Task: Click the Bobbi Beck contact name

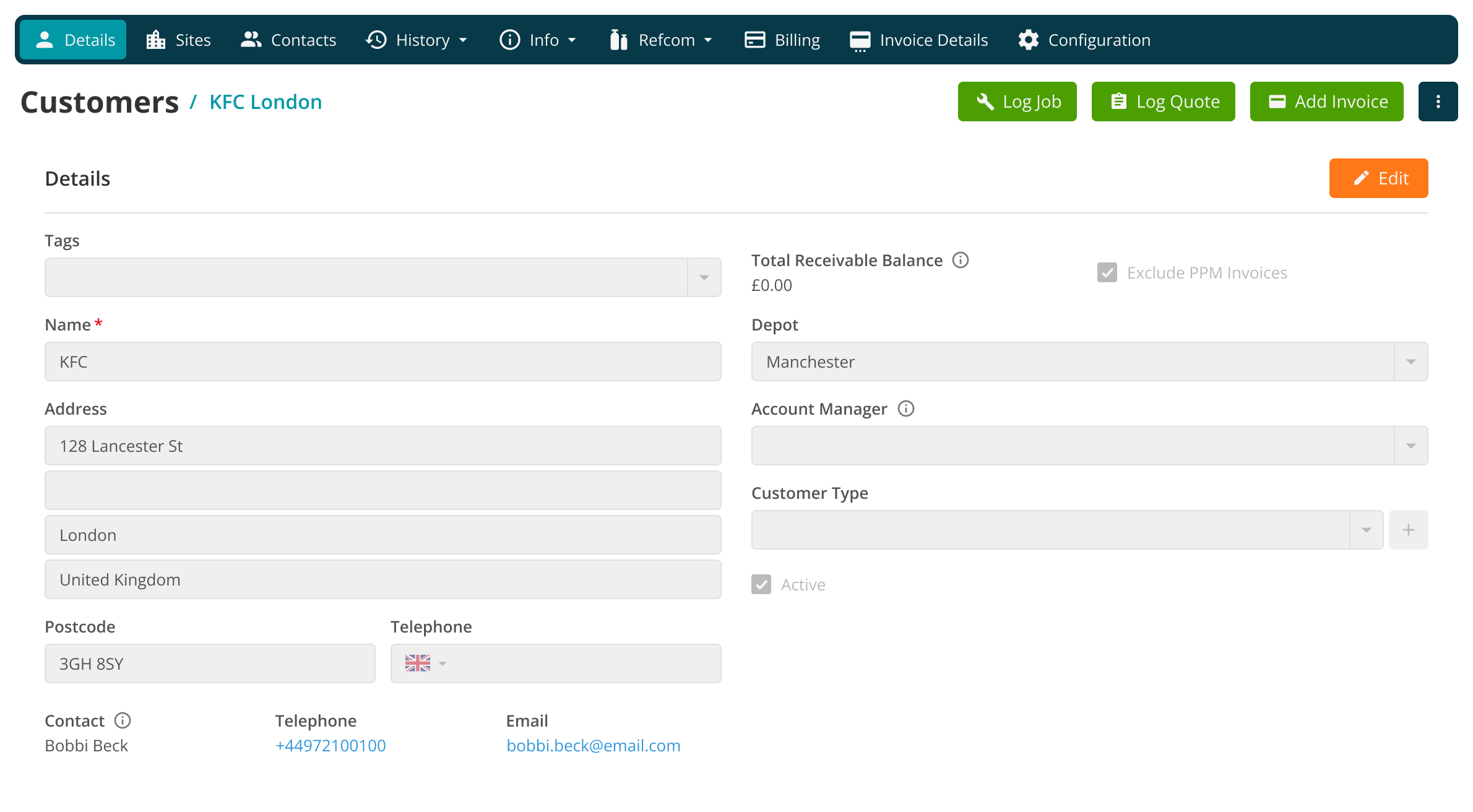Action: tap(87, 745)
